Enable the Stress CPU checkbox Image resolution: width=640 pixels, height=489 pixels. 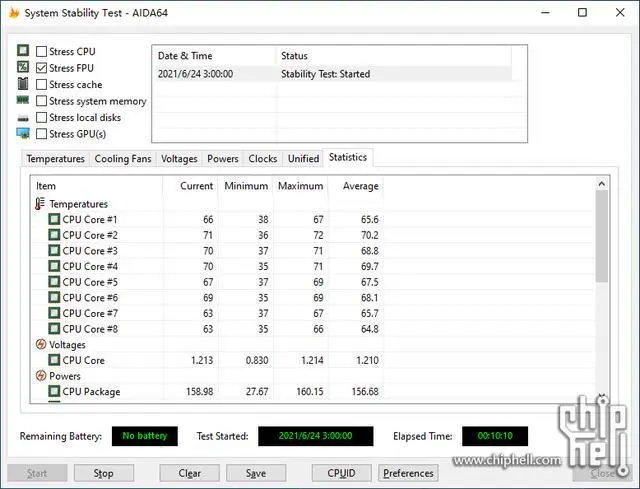click(41, 51)
